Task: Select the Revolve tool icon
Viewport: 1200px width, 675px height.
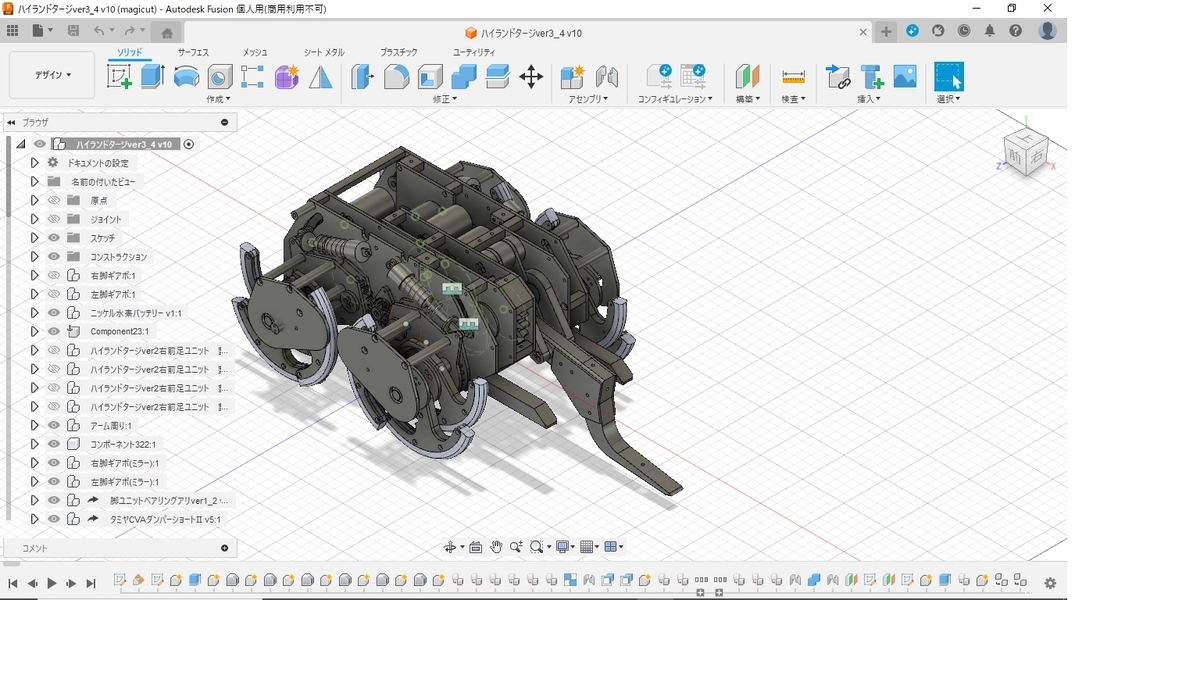Action: pos(186,77)
